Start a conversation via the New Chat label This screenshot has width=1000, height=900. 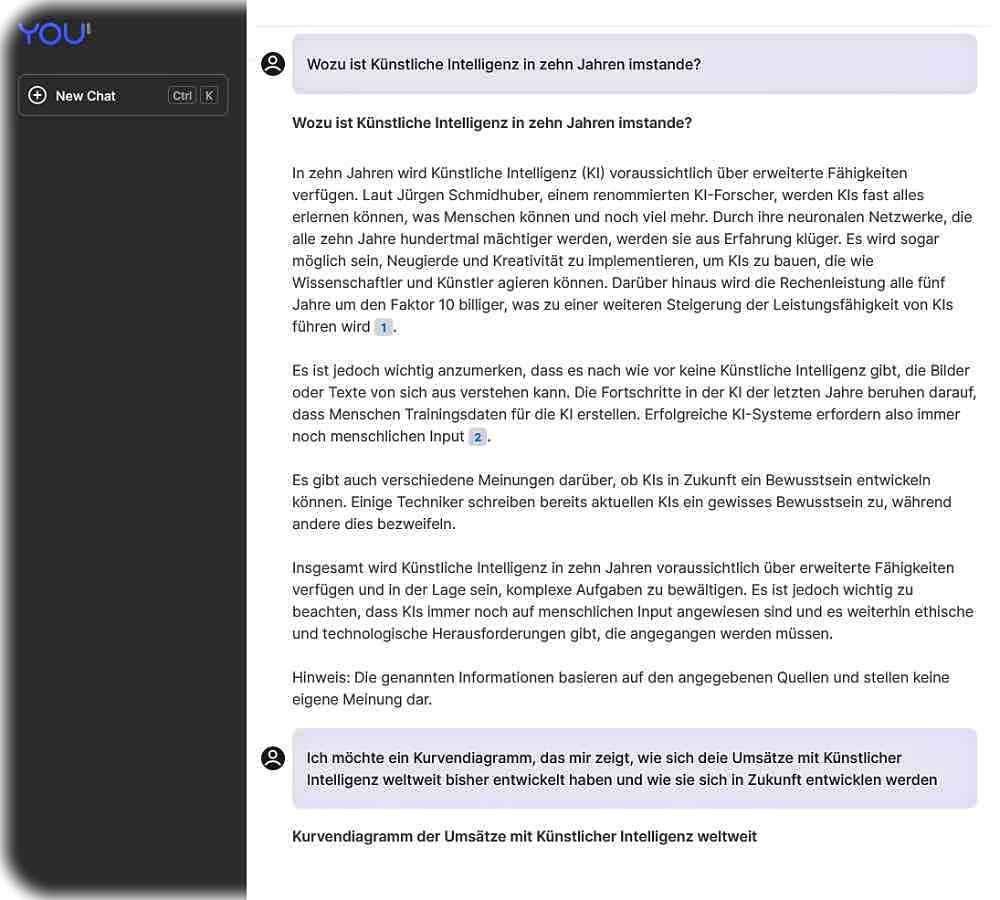[x=86, y=96]
